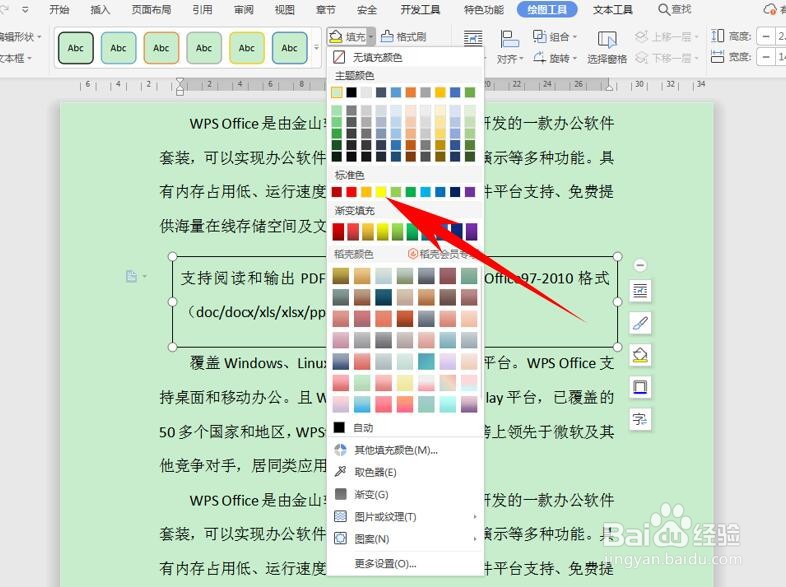
Task: Collapse floating toolbar with minus button
Action: click(640, 265)
